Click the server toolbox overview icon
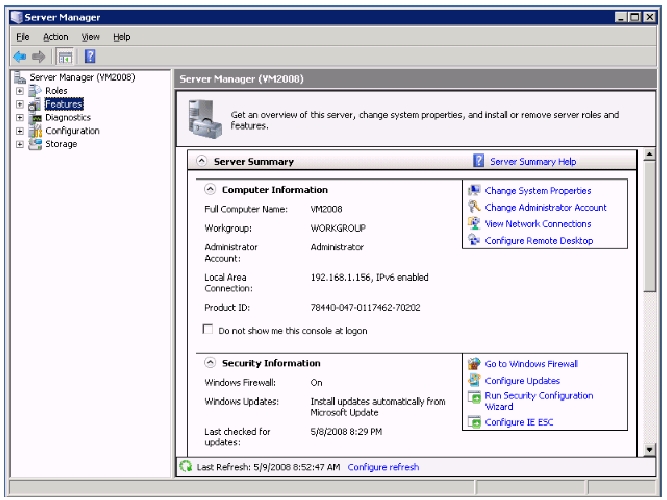The width and height of the screenshot is (667, 500). [205, 119]
